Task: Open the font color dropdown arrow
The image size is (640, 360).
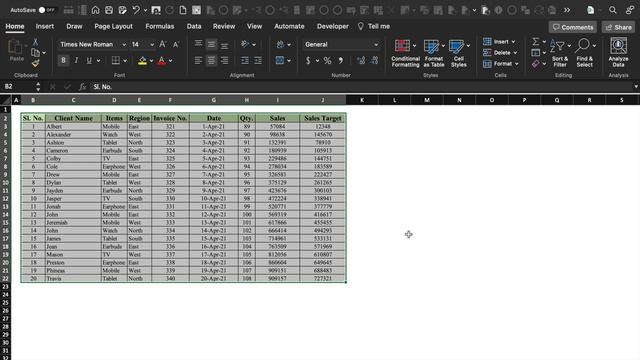Action: pos(171,61)
